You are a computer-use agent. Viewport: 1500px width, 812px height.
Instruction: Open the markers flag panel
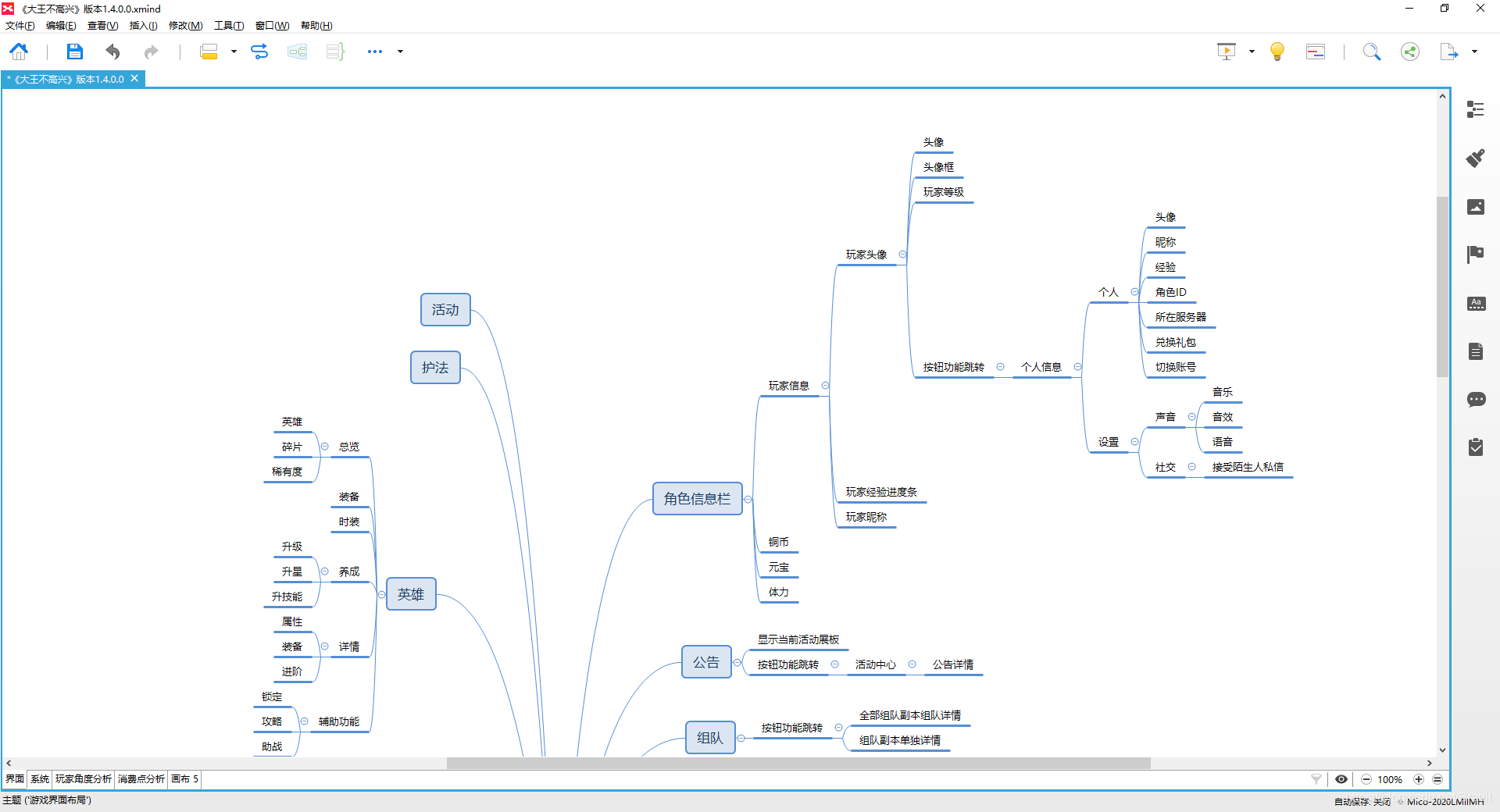1476,255
